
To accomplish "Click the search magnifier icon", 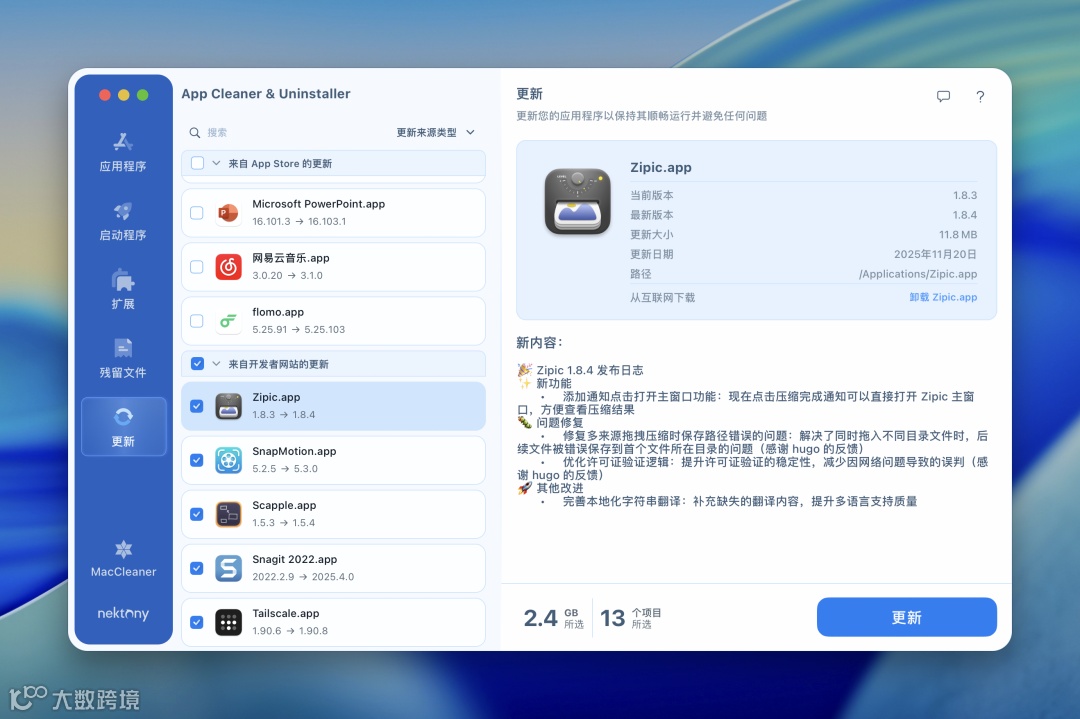I will 195,132.
